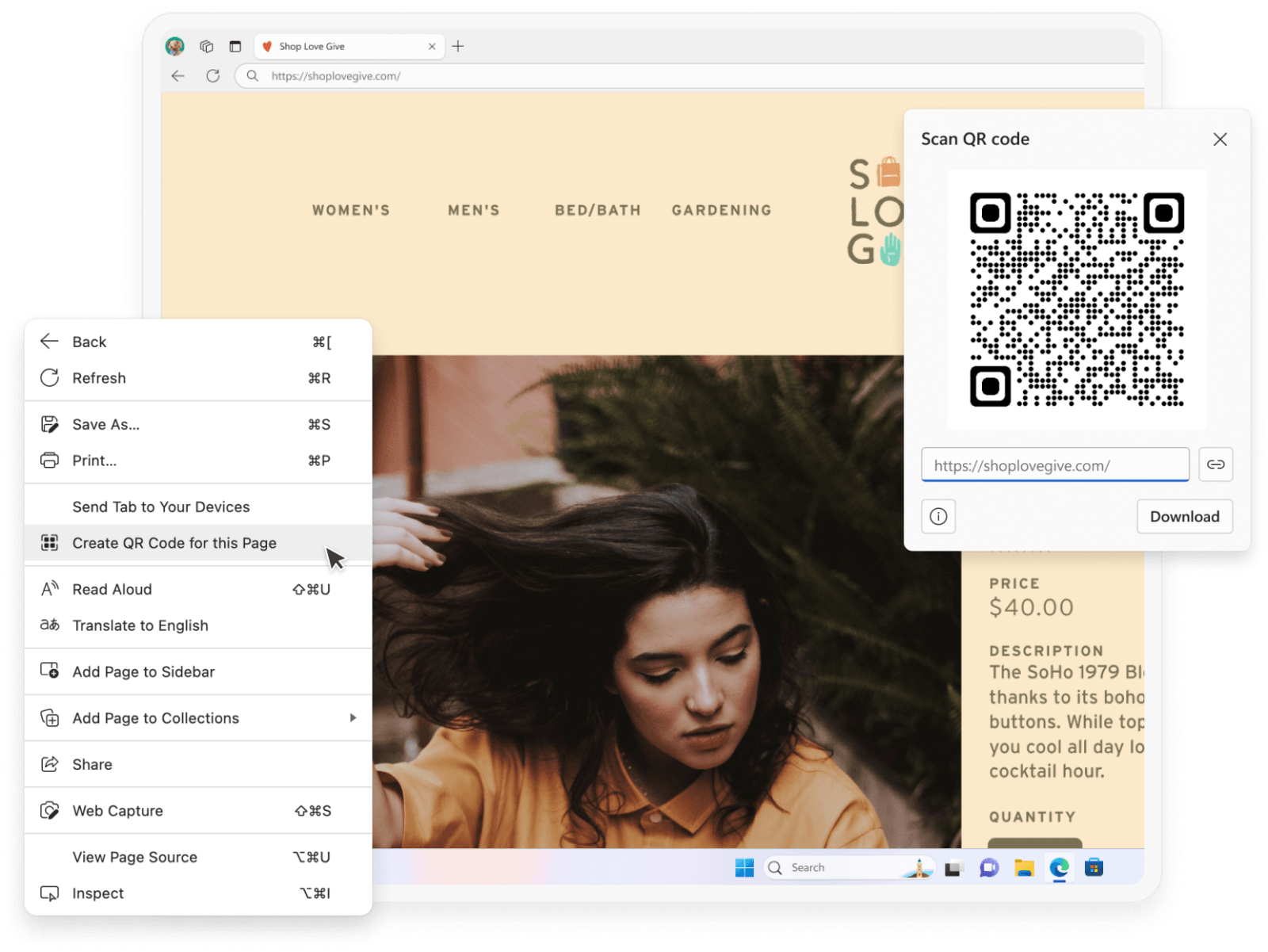The image size is (1268, 952).
Task: Select Create QR Code for this Page
Action: click(x=198, y=543)
